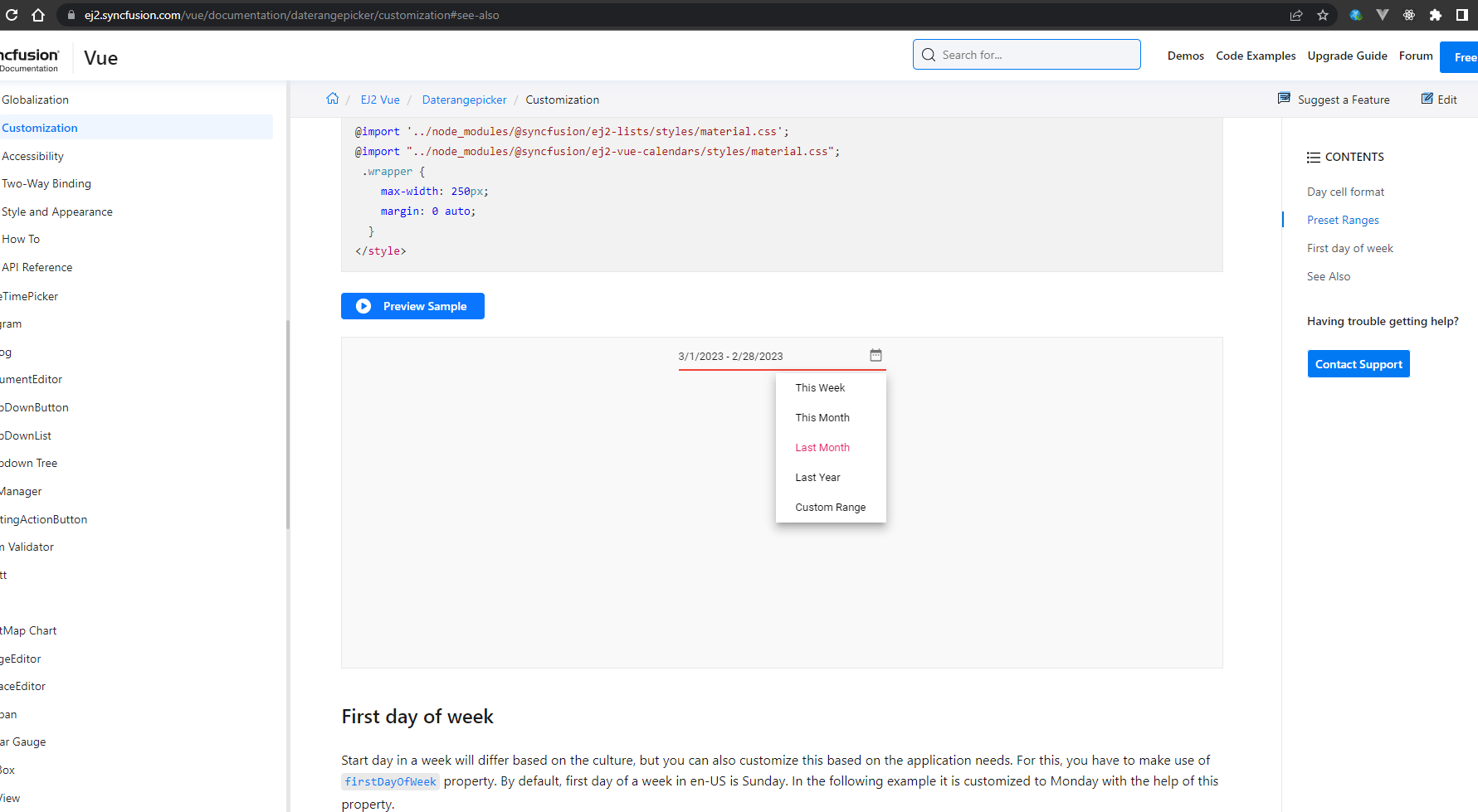Bookmark this page with star icon
This screenshot has height=812, width=1478.
(x=1323, y=15)
